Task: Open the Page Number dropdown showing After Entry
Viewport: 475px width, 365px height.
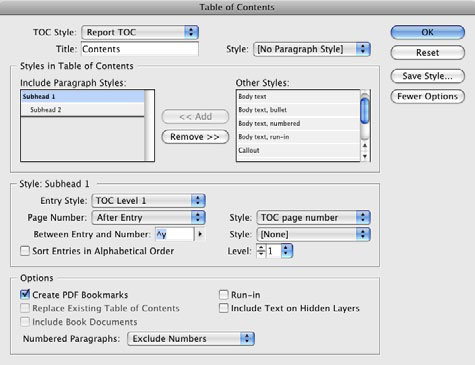Action: (x=149, y=217)
